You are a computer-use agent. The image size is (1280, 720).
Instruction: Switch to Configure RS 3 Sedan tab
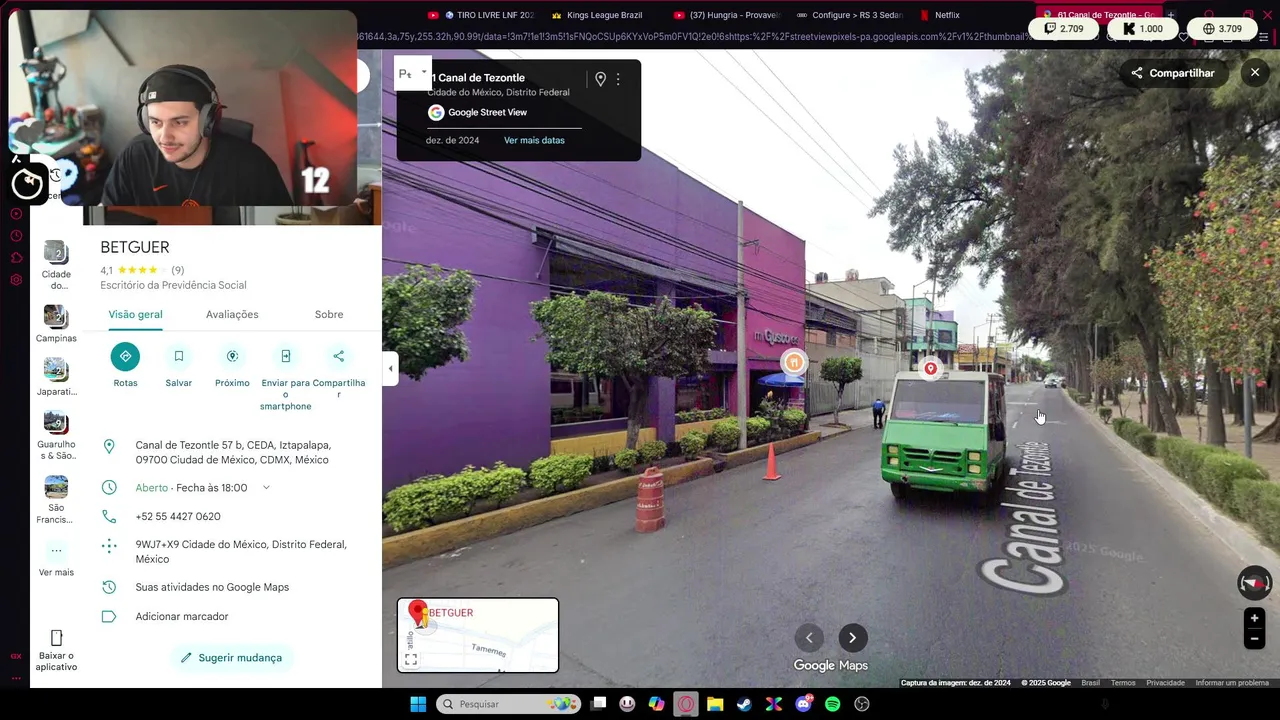click(x=850, y=15)
